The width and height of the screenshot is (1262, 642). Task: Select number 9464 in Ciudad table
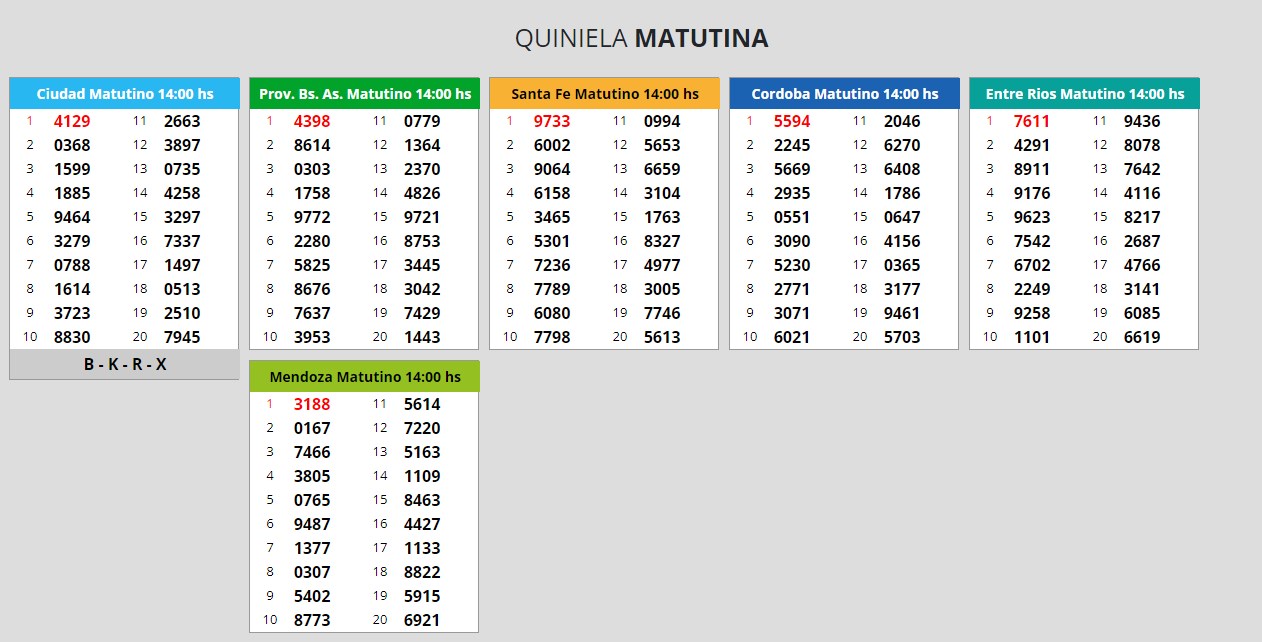[72, 217]
